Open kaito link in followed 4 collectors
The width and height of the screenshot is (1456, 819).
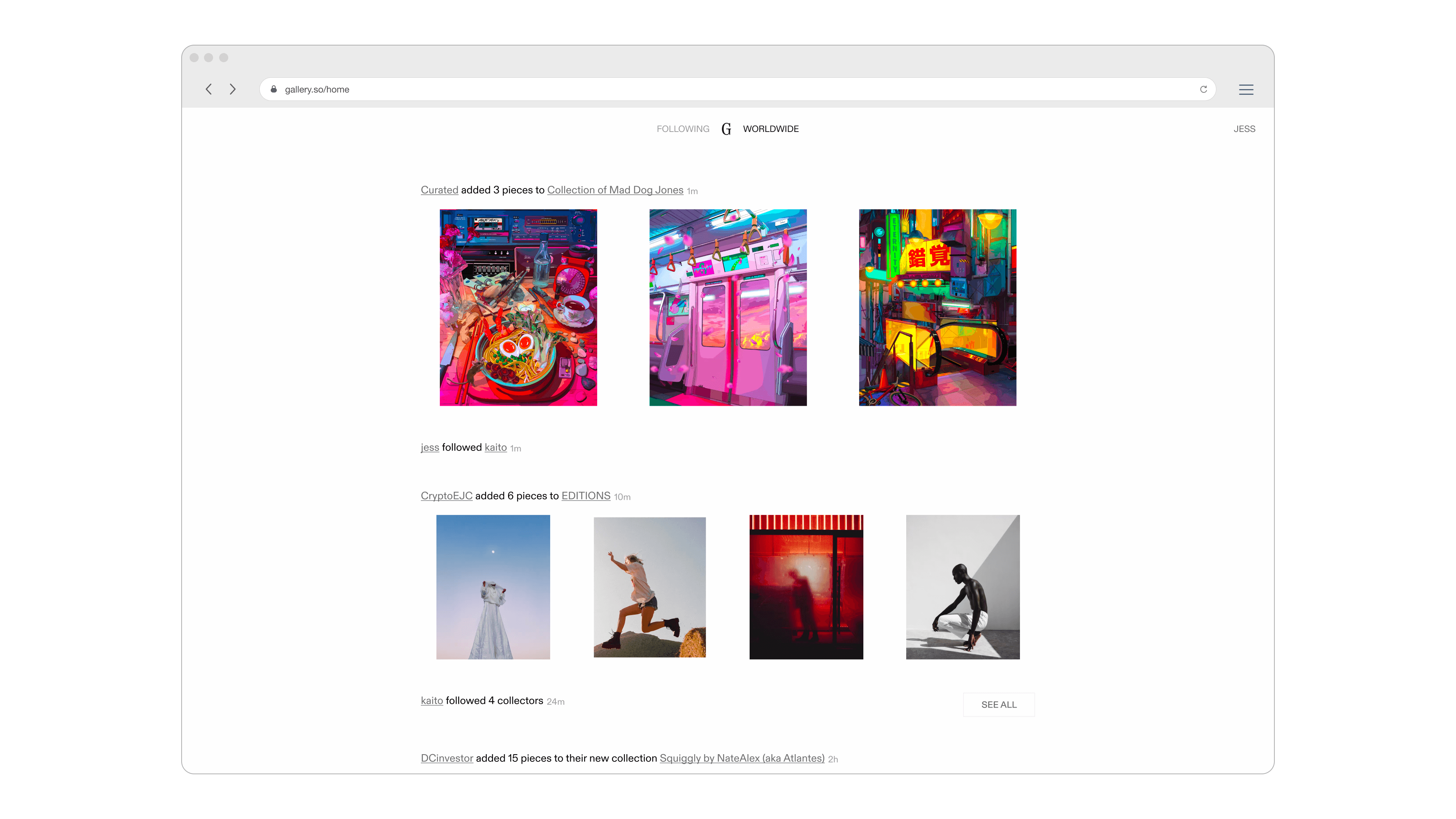click(x=432, y=700)
